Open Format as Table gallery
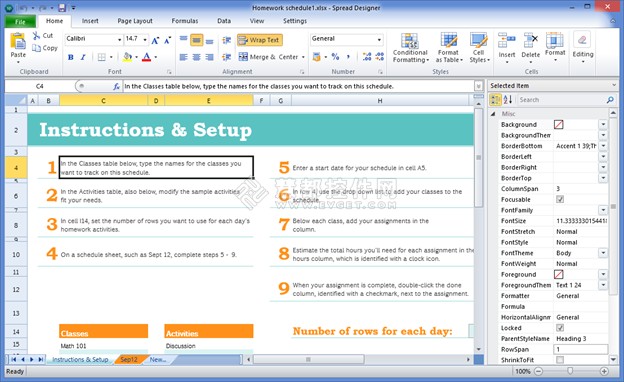Image resolution: width=624 pixels, height=382 pixels. [x=449, y=48]
